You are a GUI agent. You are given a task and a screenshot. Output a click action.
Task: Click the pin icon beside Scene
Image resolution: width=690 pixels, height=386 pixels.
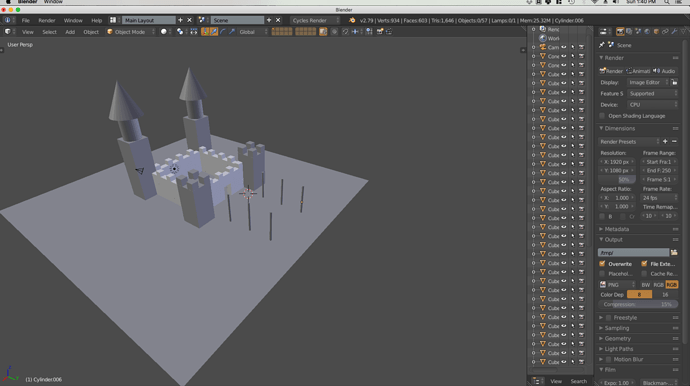602,45
